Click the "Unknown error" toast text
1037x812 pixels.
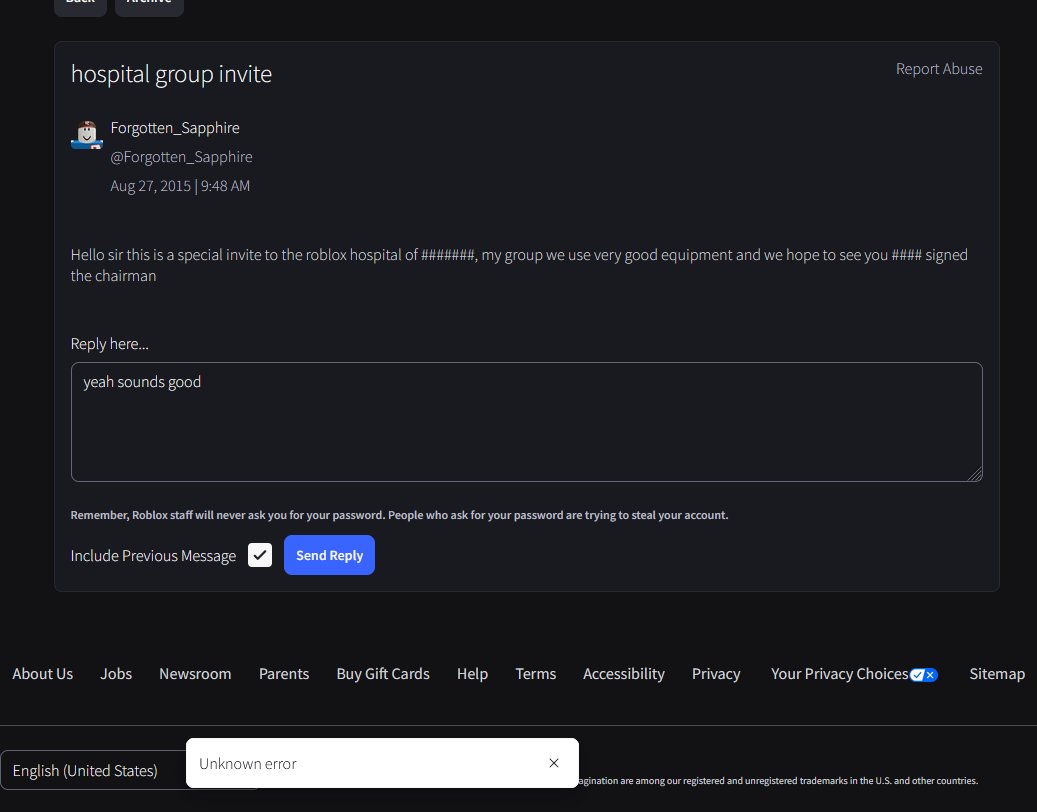click(248, 764)
